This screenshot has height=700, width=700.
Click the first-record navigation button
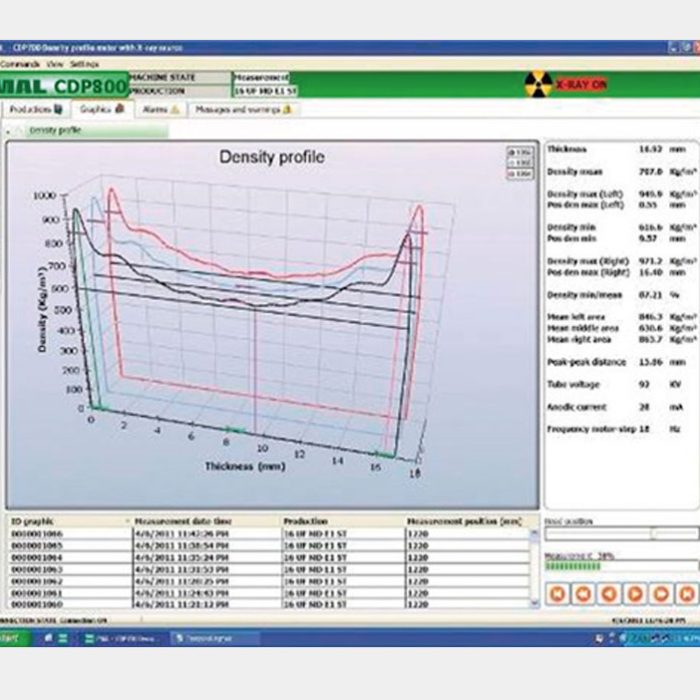pos(556,593)
